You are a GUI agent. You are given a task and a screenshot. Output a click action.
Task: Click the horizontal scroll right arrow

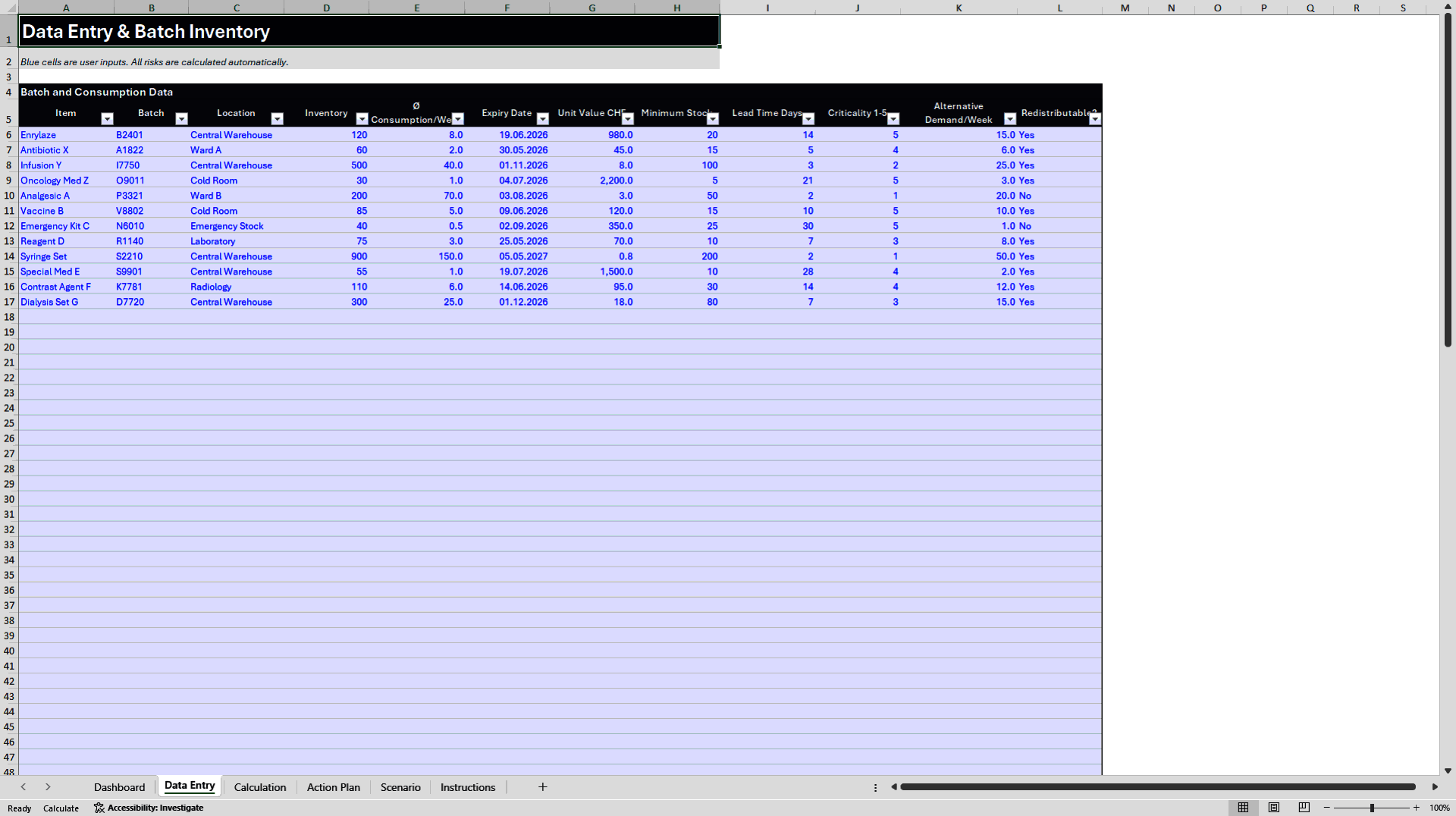1435,787
